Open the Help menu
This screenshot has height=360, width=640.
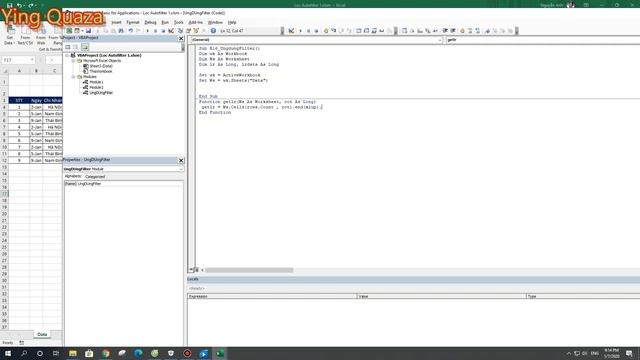(232, 22)
